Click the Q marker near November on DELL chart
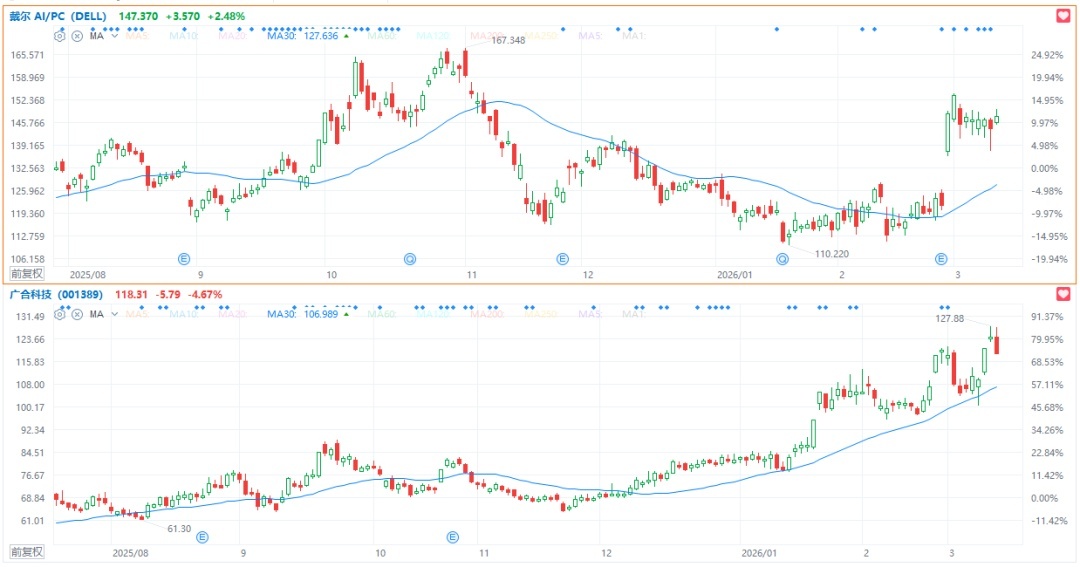The height and width of the screenshot is (567, 1080). tap(410, 258)
